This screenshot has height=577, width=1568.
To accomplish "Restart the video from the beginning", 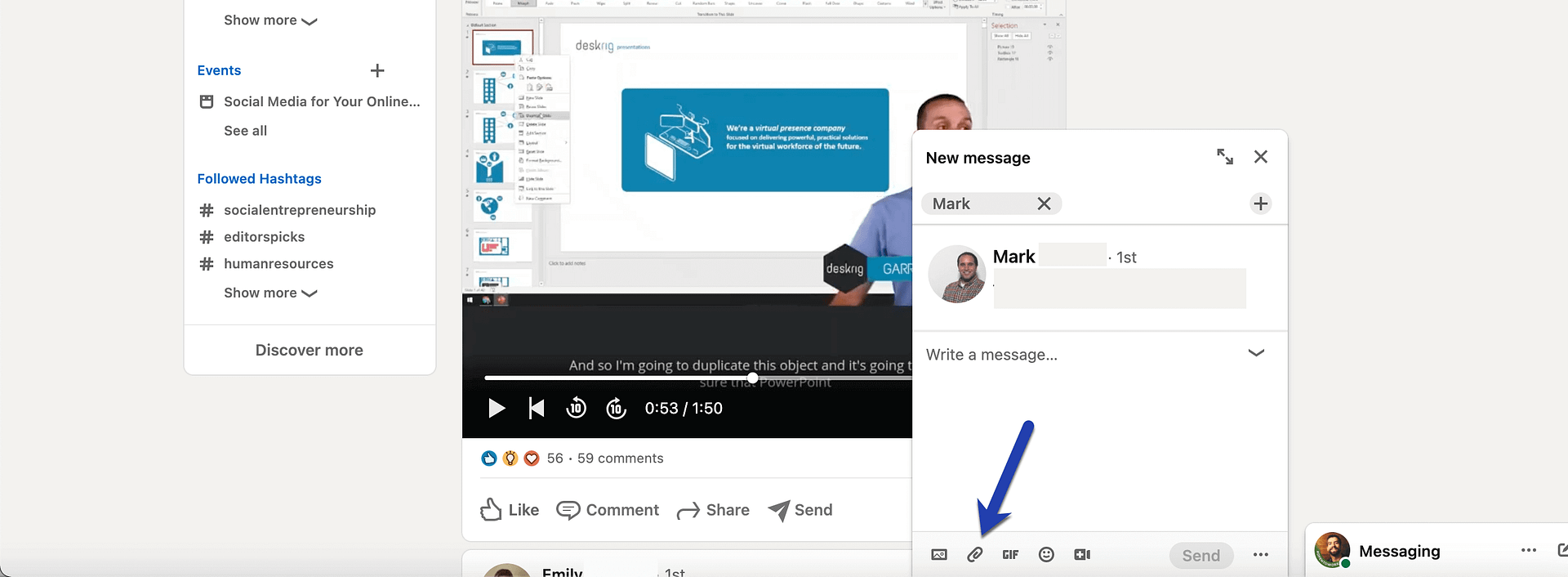I will [536, 408].
